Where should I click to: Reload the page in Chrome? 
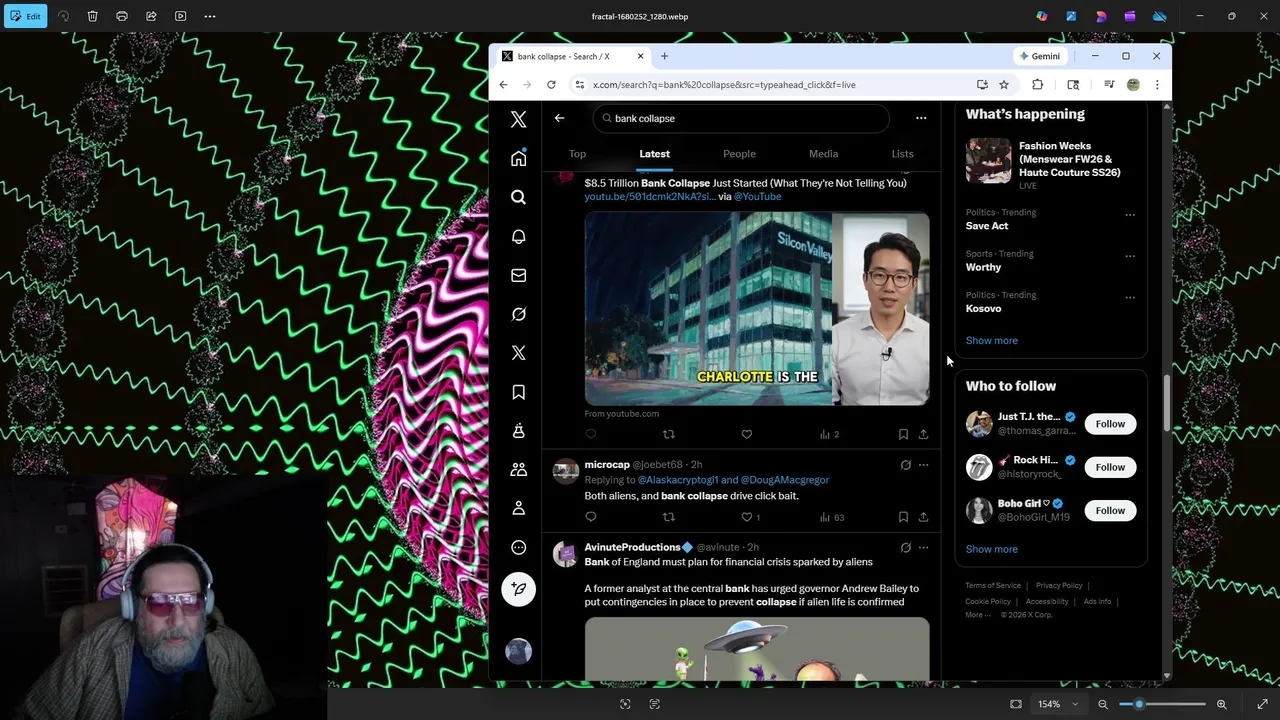[551, 85]
